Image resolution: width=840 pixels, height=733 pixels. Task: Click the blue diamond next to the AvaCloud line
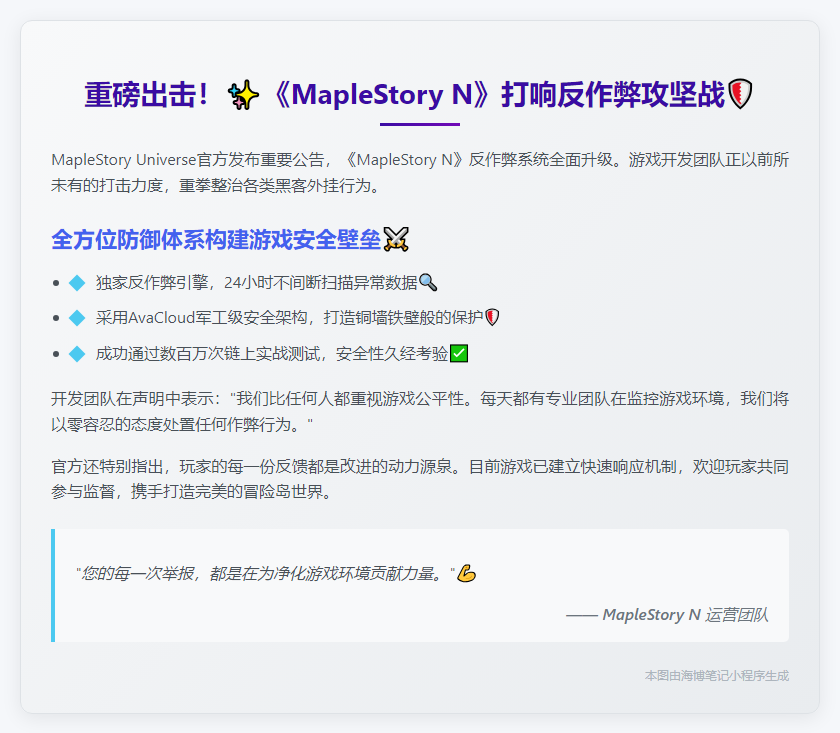(77, 320)
